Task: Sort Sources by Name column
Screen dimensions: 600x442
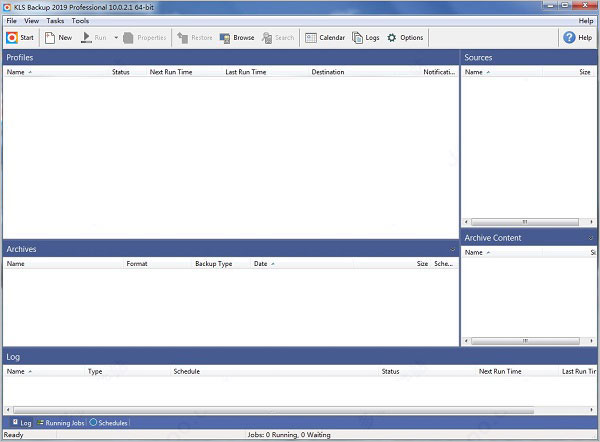Action: pyautogui.click(x=501, y=72)
